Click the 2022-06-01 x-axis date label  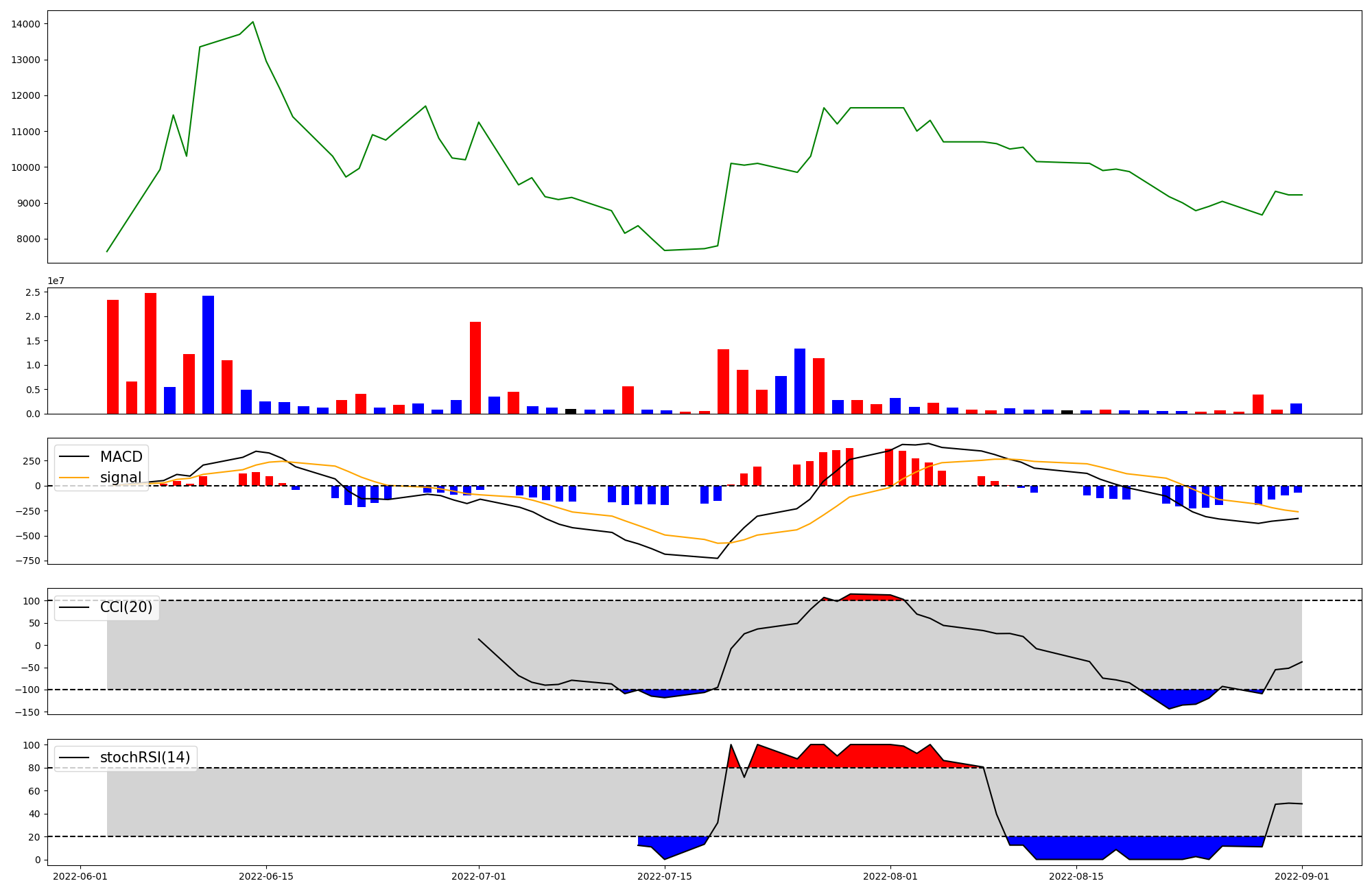[x=80, y=876]
